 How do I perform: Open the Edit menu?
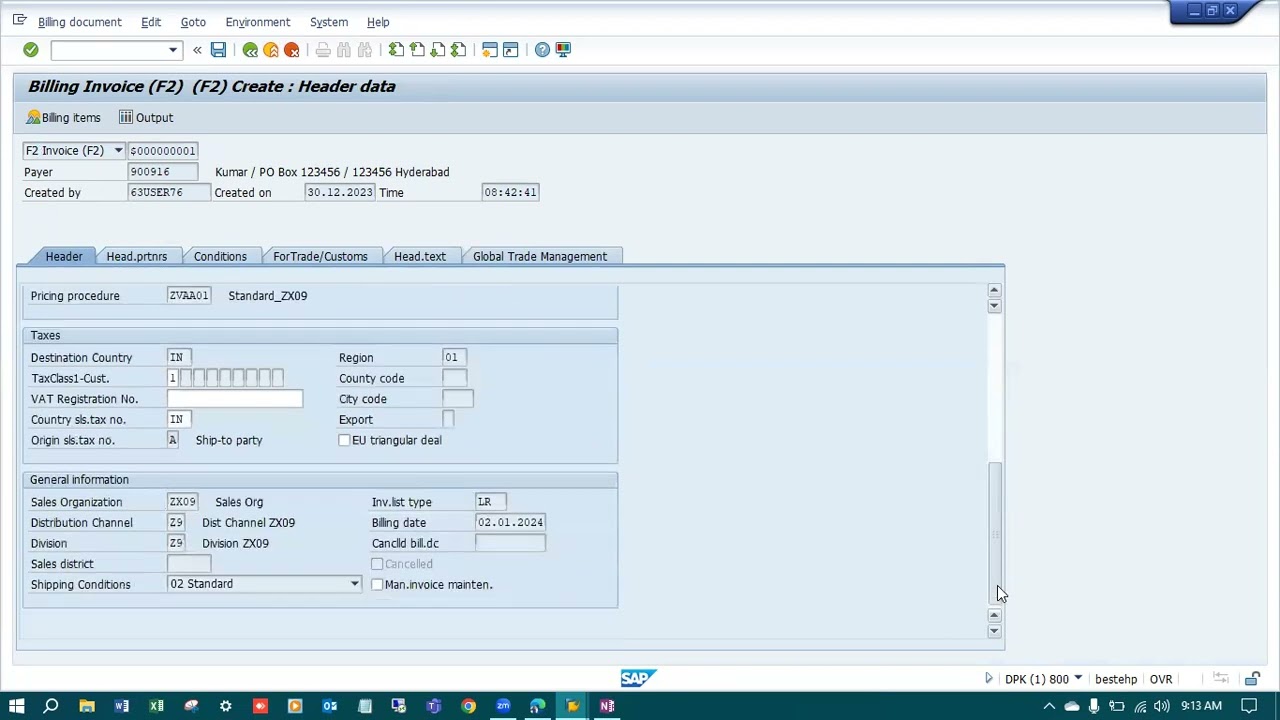click(x=151, y=22)
